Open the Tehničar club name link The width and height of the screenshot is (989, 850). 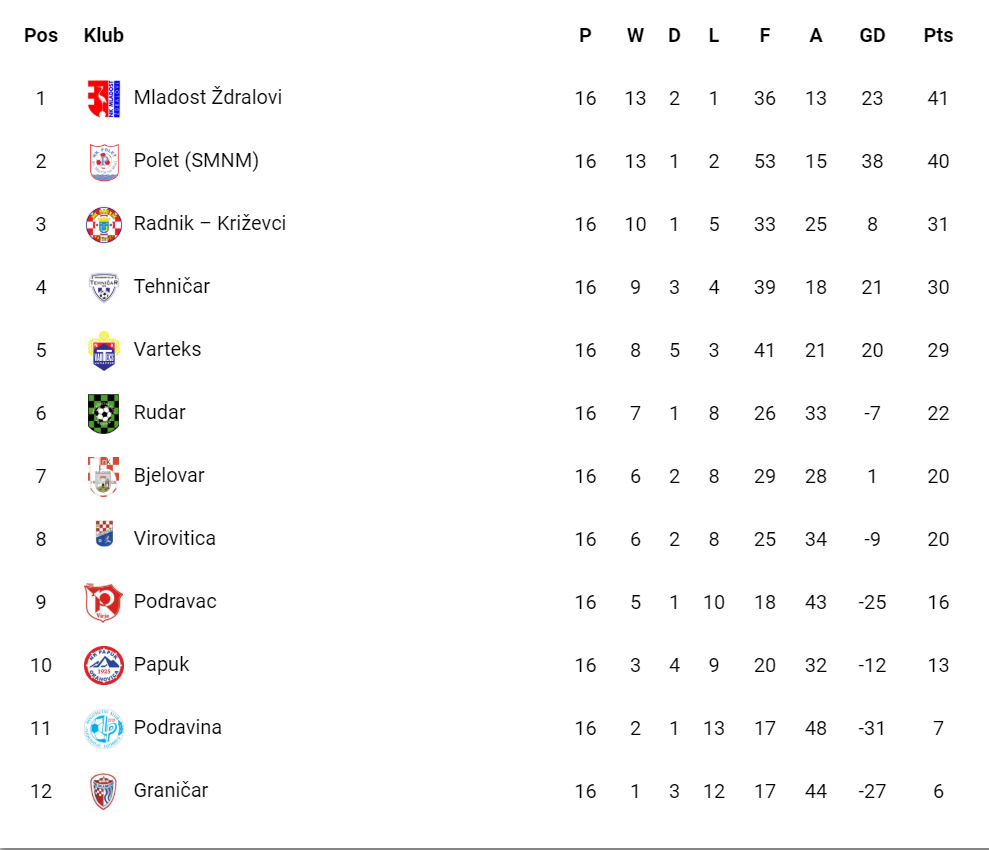[x=172, y=286]
